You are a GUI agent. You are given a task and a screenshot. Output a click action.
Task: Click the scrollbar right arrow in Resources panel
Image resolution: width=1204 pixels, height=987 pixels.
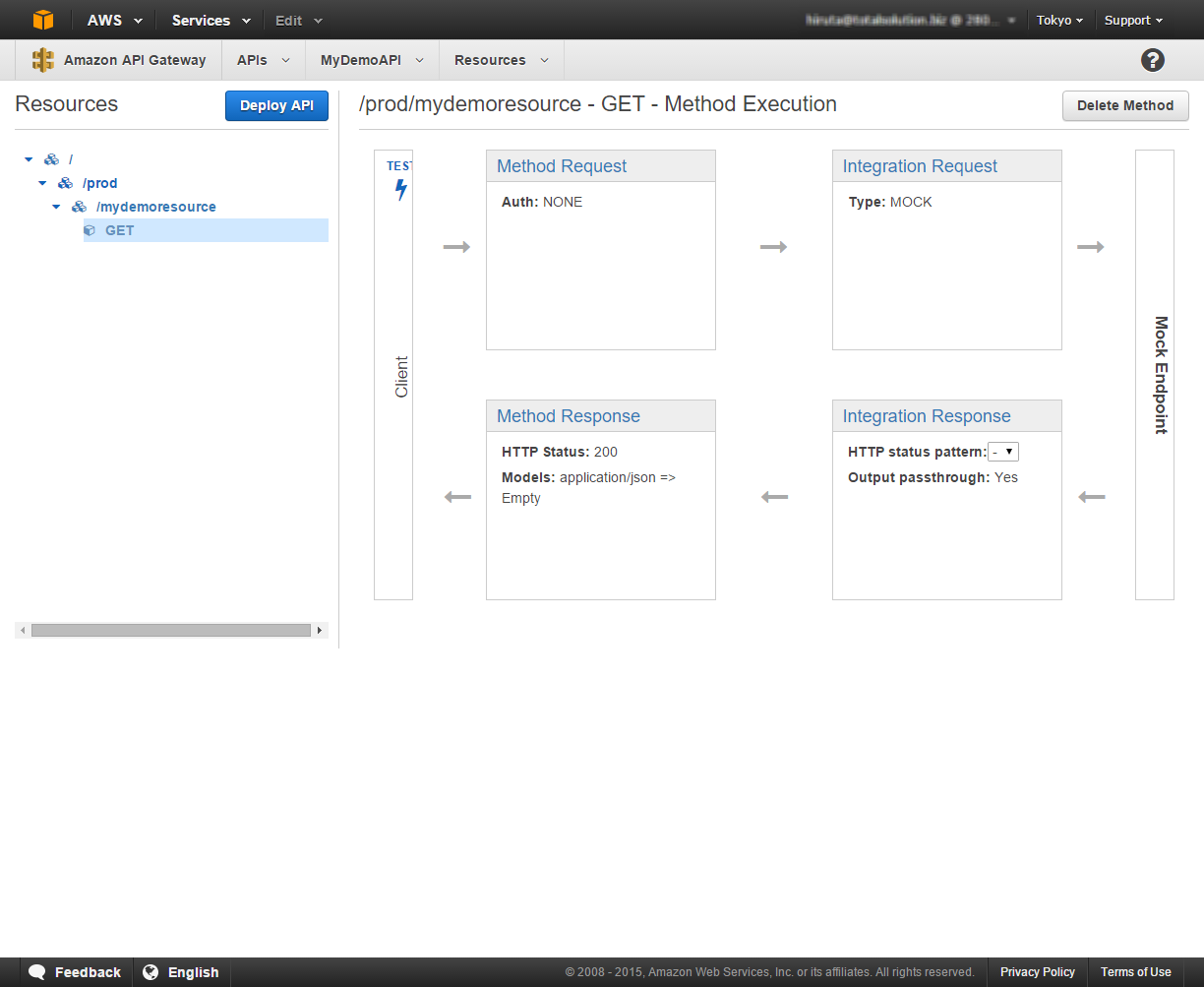coord(320,630)
